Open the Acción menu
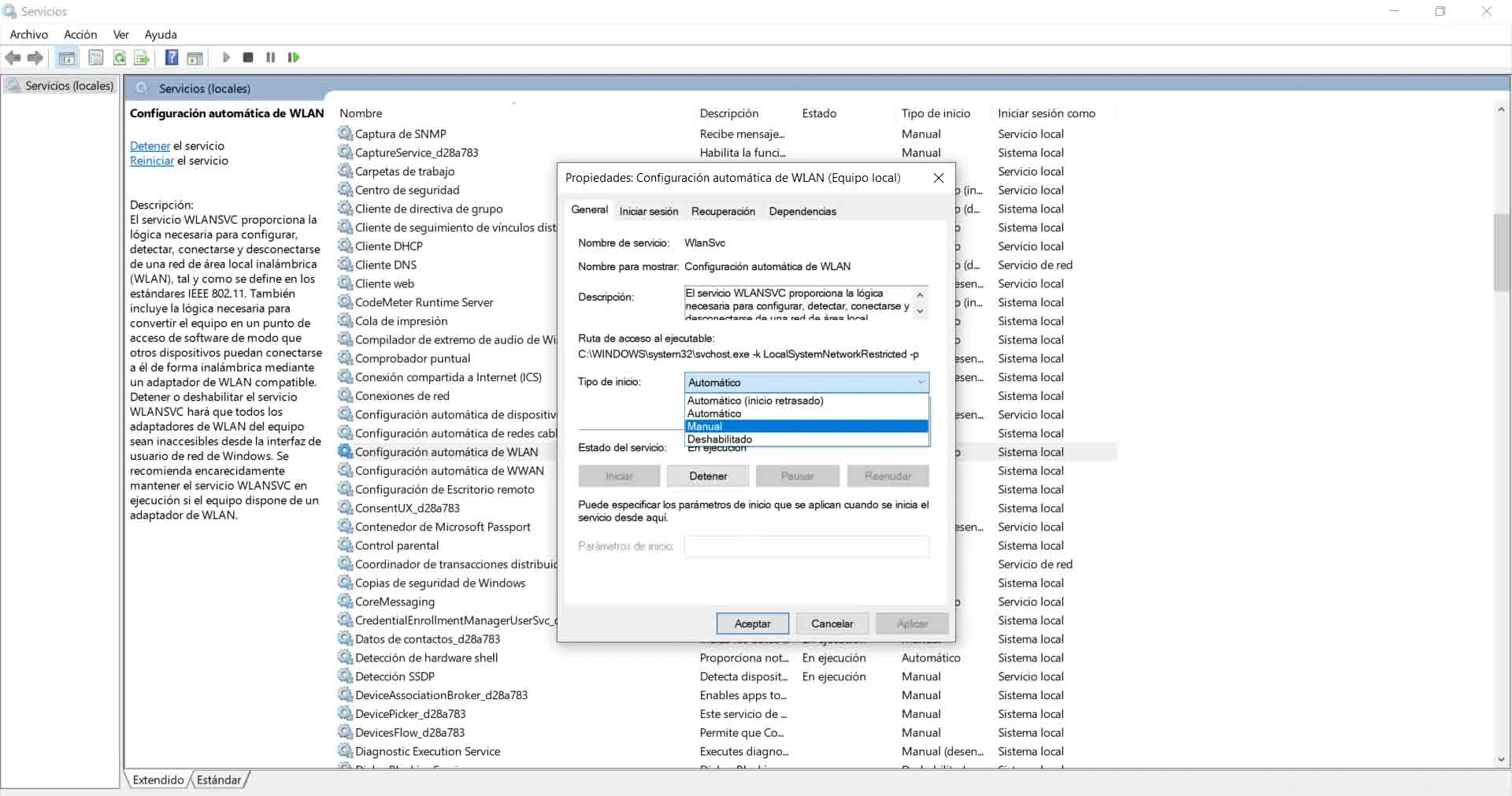This screenshot has height=796, width=1512. coord(80,35)
